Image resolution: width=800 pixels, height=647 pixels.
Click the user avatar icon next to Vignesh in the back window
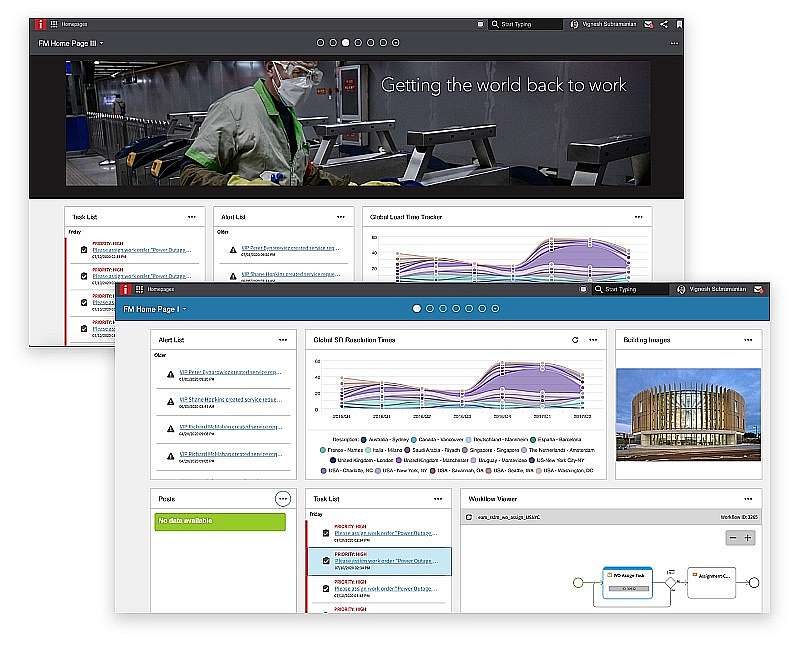[x=574, y=24]
